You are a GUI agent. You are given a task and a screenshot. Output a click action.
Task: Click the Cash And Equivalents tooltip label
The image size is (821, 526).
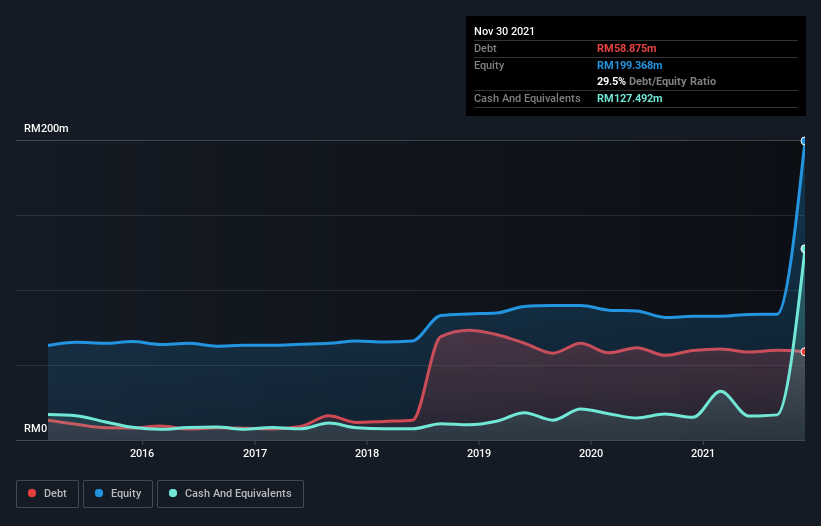(x=527, y=98)
